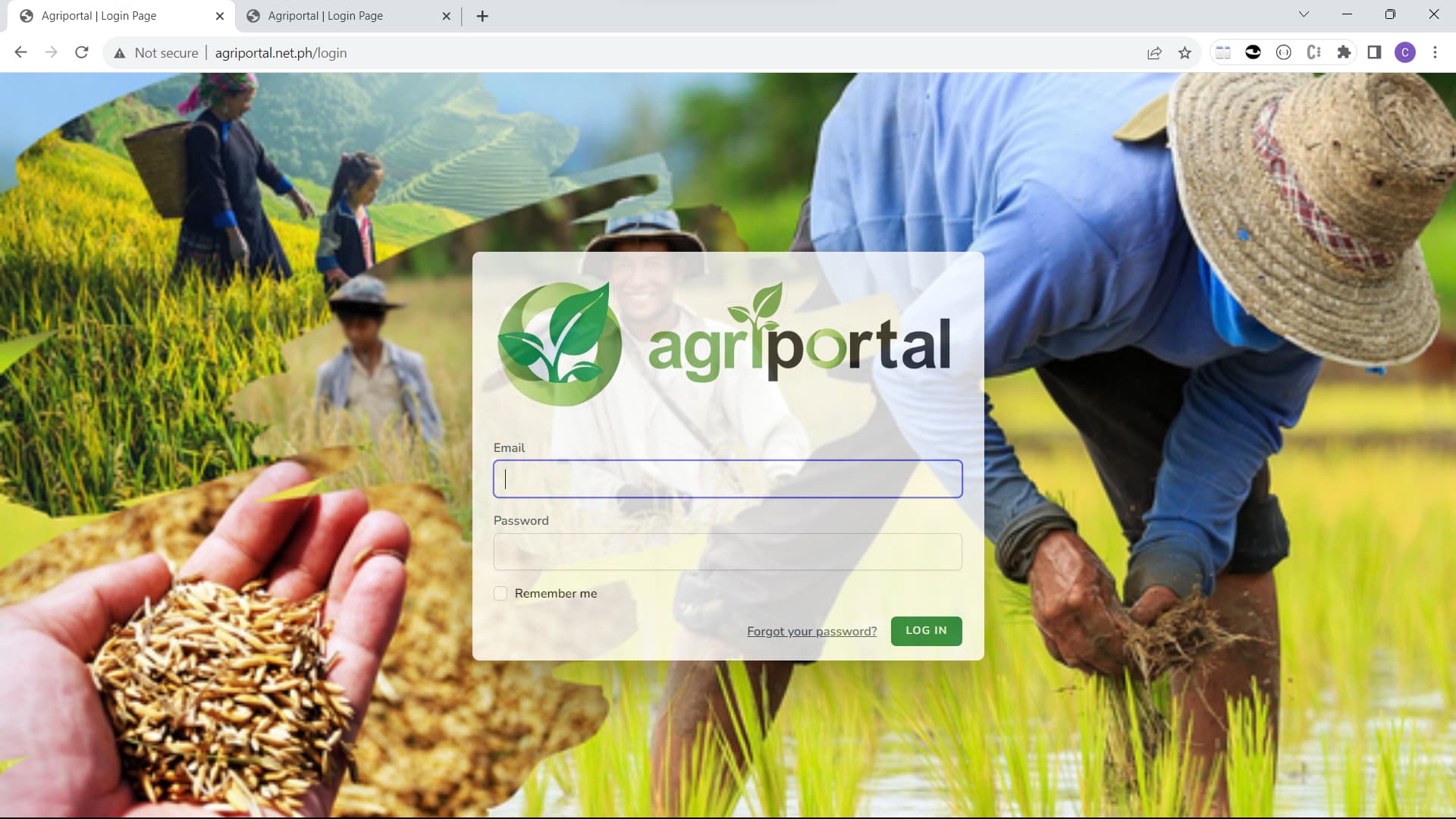Open the Chrome three-dot menu
Viewport: 1456px width, 819px height.
(1435, 52)
